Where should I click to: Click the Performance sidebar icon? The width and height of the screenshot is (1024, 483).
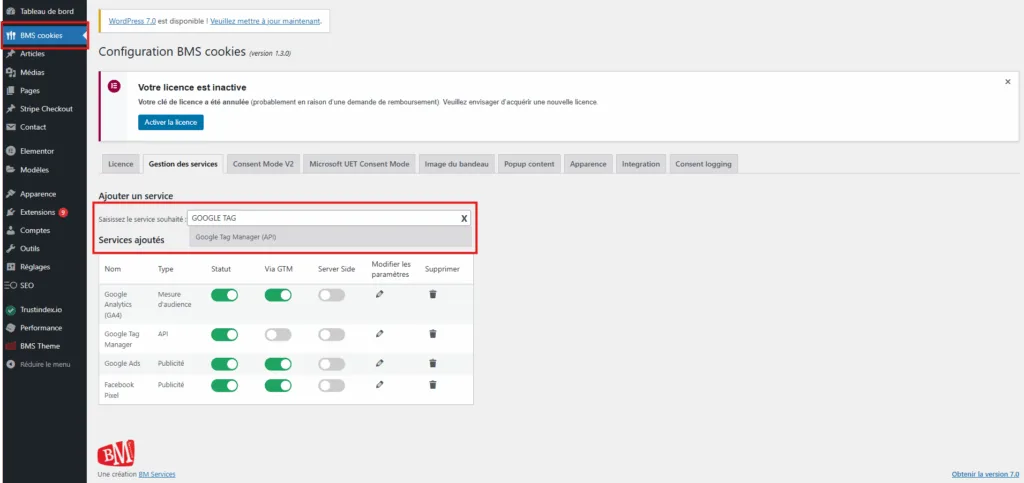[x=10, y=328]
